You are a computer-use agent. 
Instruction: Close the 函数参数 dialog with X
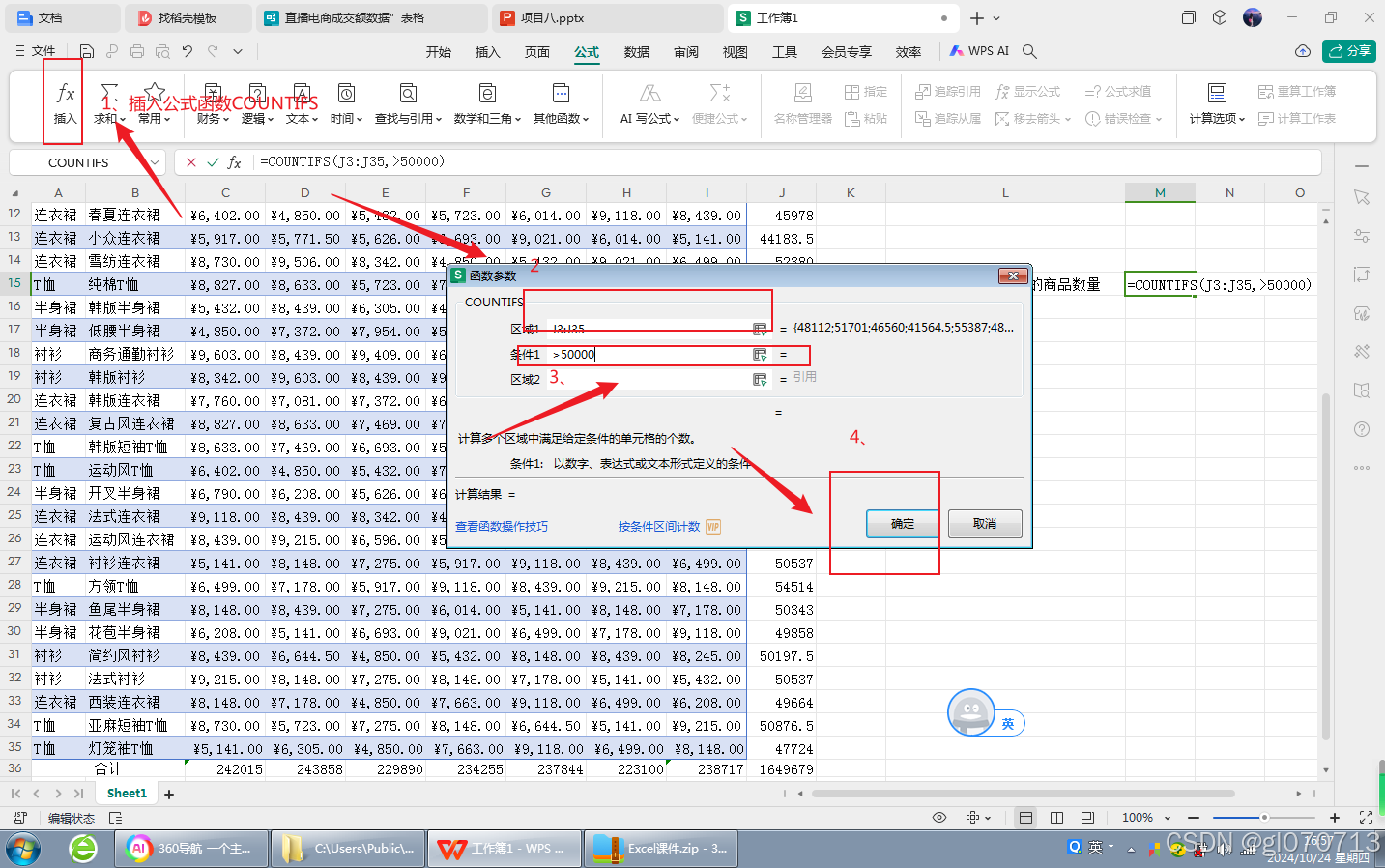pos(1012,276)
